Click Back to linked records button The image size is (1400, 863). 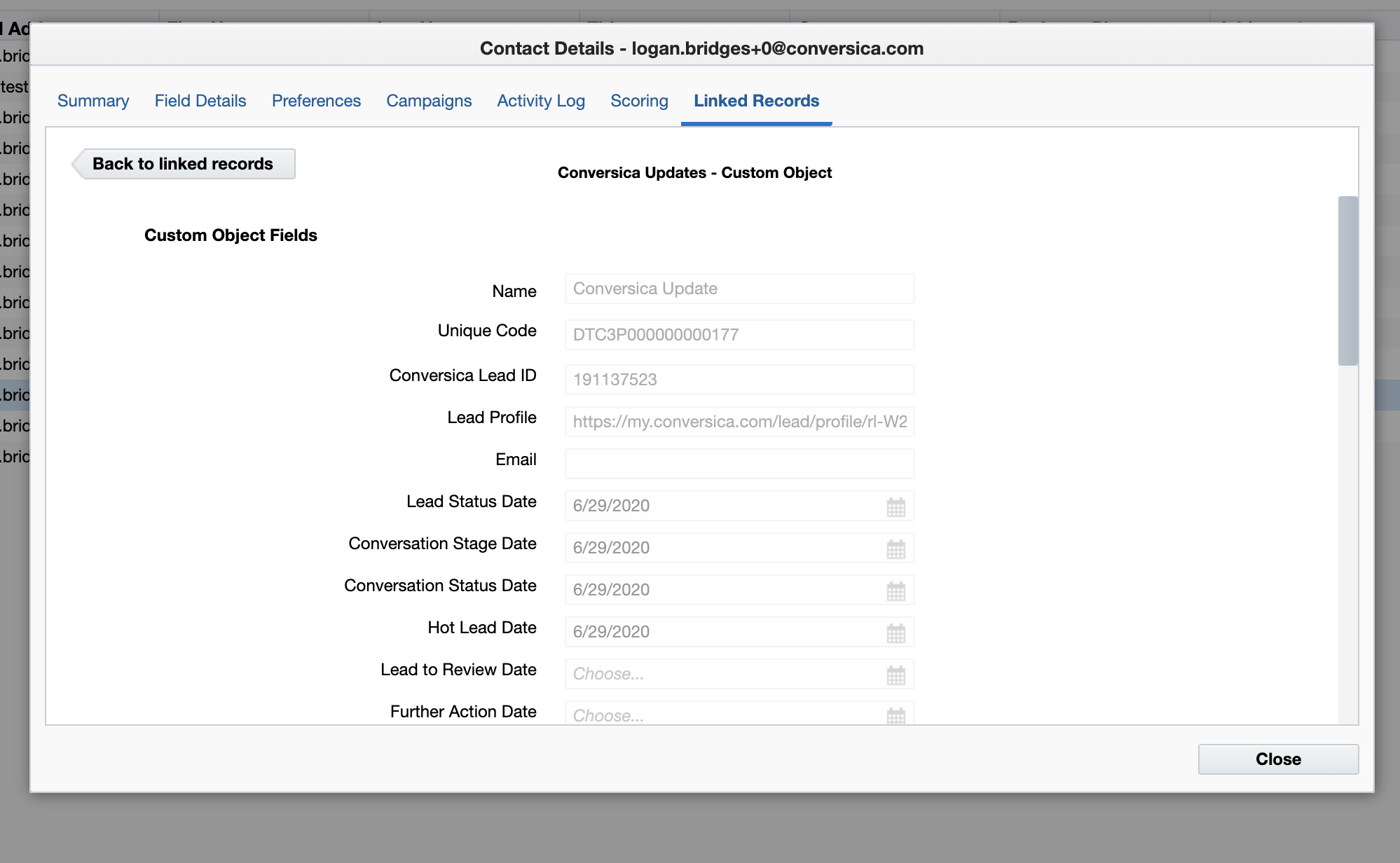(183, 164)
